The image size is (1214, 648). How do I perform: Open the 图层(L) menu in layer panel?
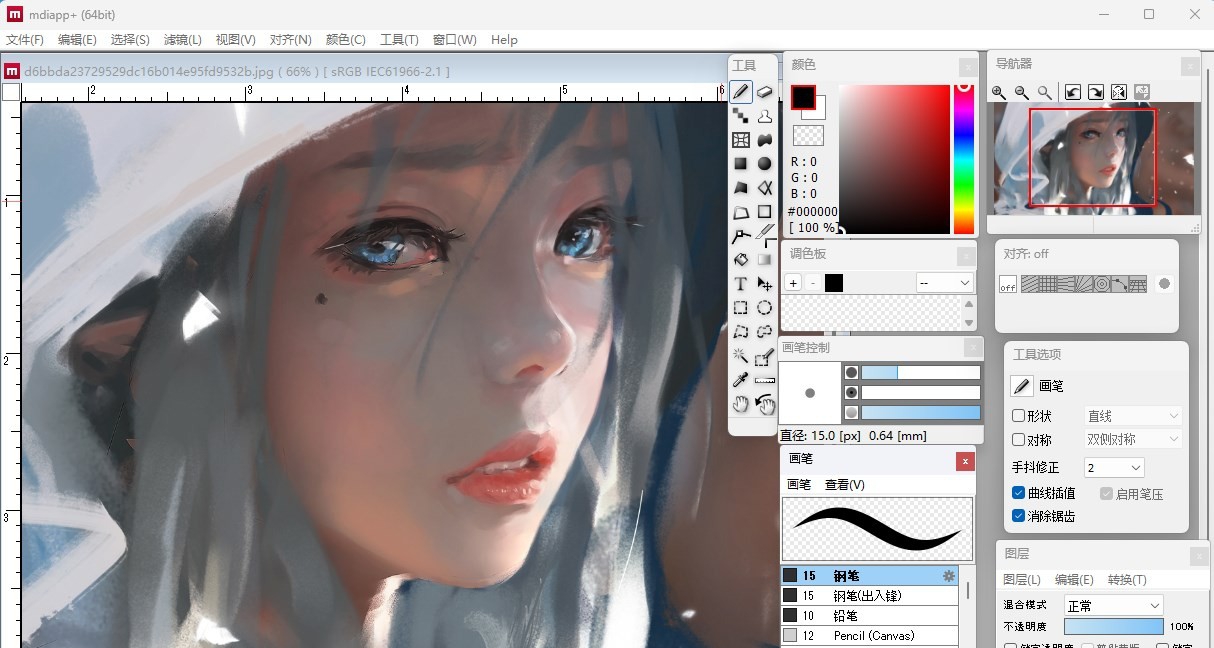click(x=1022, y=580)
